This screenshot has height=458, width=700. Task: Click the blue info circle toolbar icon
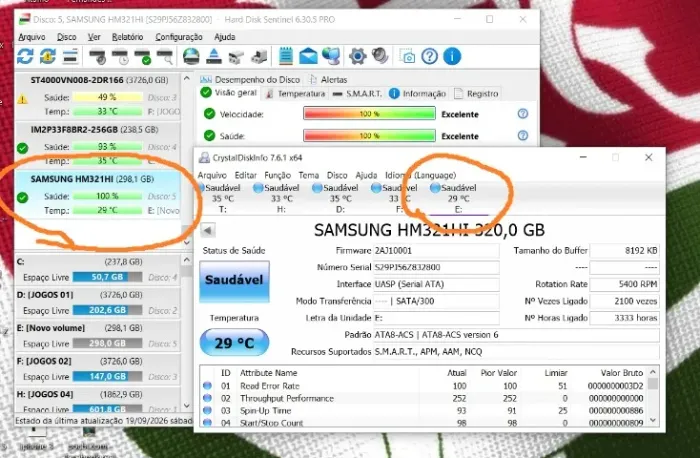[x=452, y=57]
